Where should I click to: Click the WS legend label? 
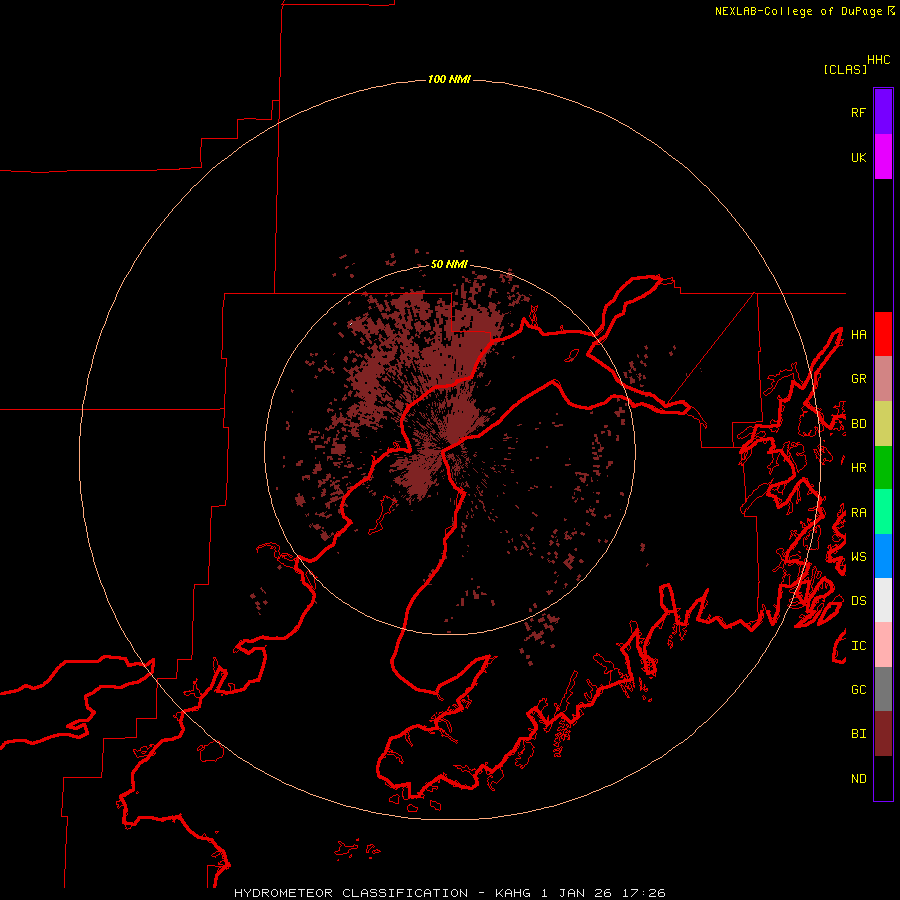[x=858, y=557]
